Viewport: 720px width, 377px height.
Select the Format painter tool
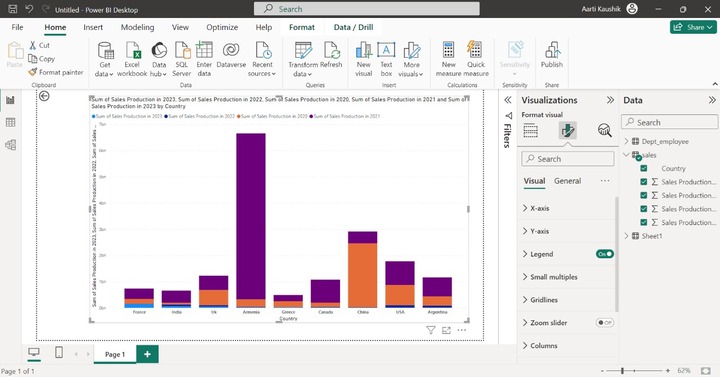(x=56, y=72)
